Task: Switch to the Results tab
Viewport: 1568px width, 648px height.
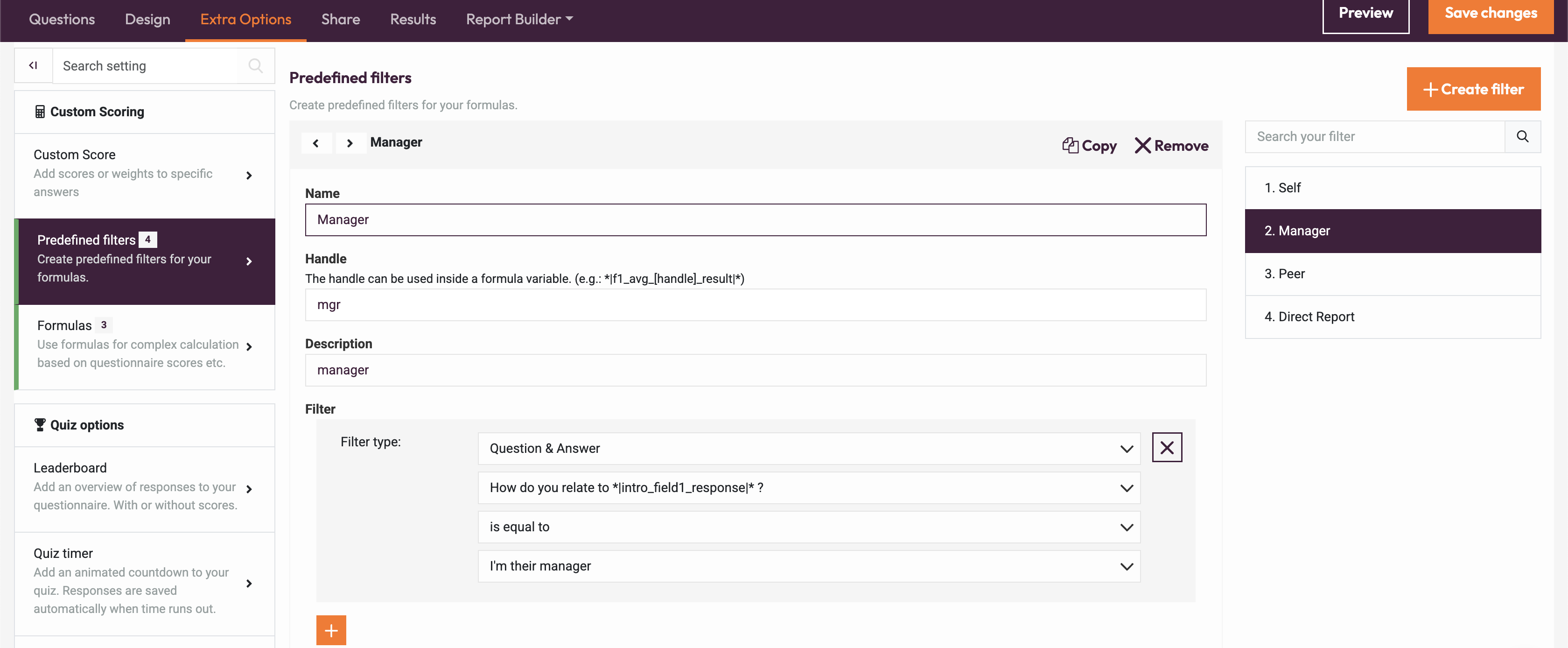Action: coord(413,20)
